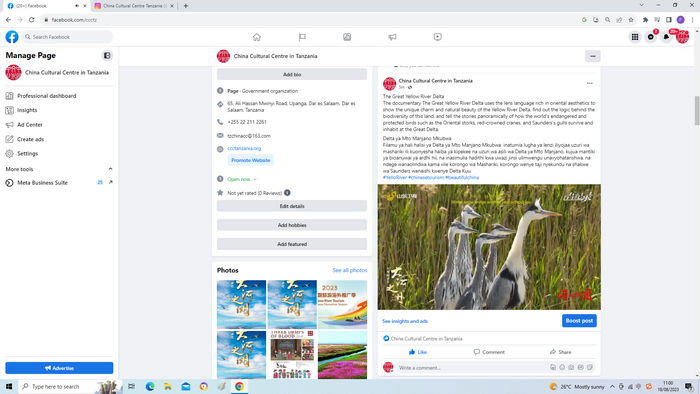Open the herons post image

pos(489,247)
